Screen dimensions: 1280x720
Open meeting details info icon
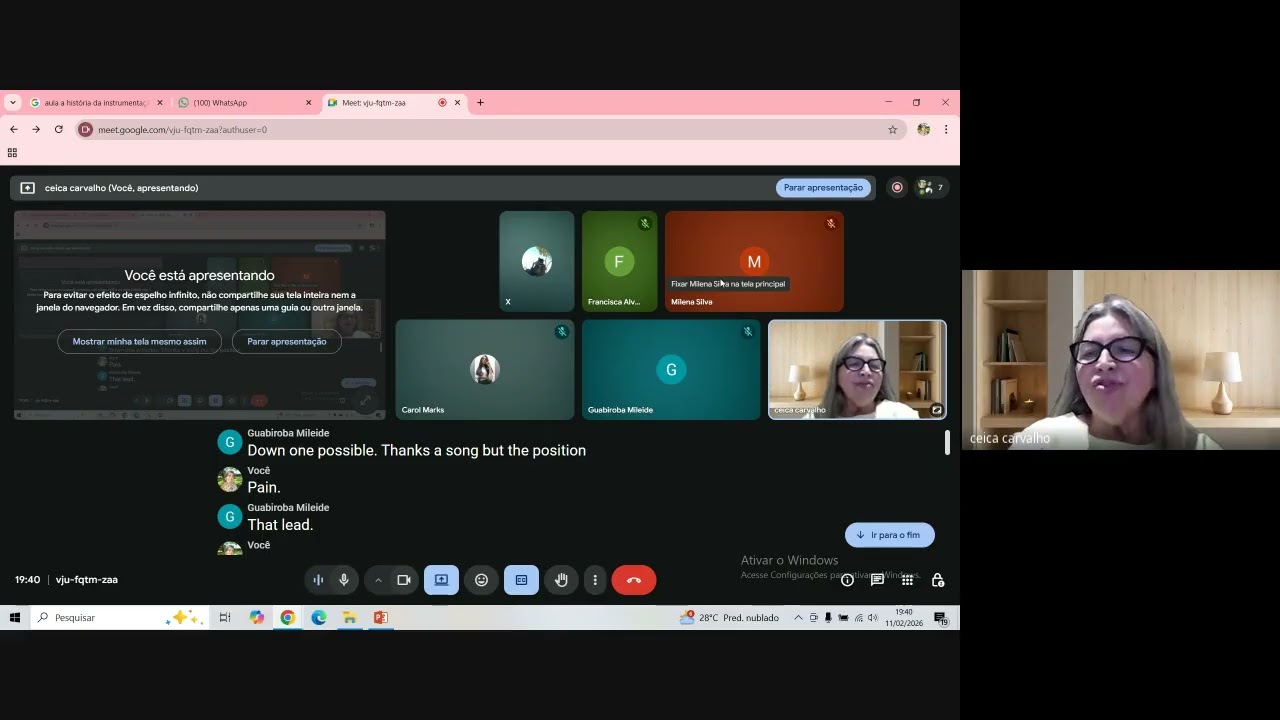(847, 580)
